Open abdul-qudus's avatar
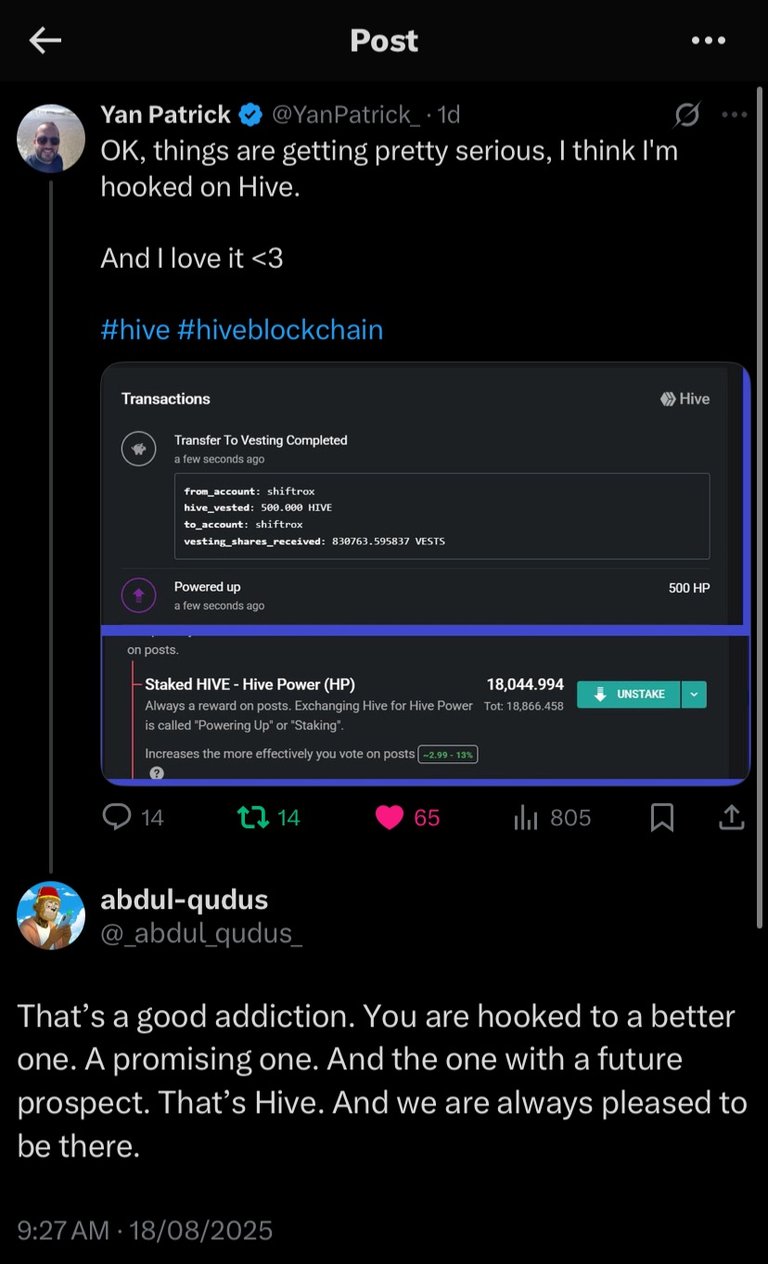Image resolution: width=768 pixels, height=1264 pixels. [51, 915]
